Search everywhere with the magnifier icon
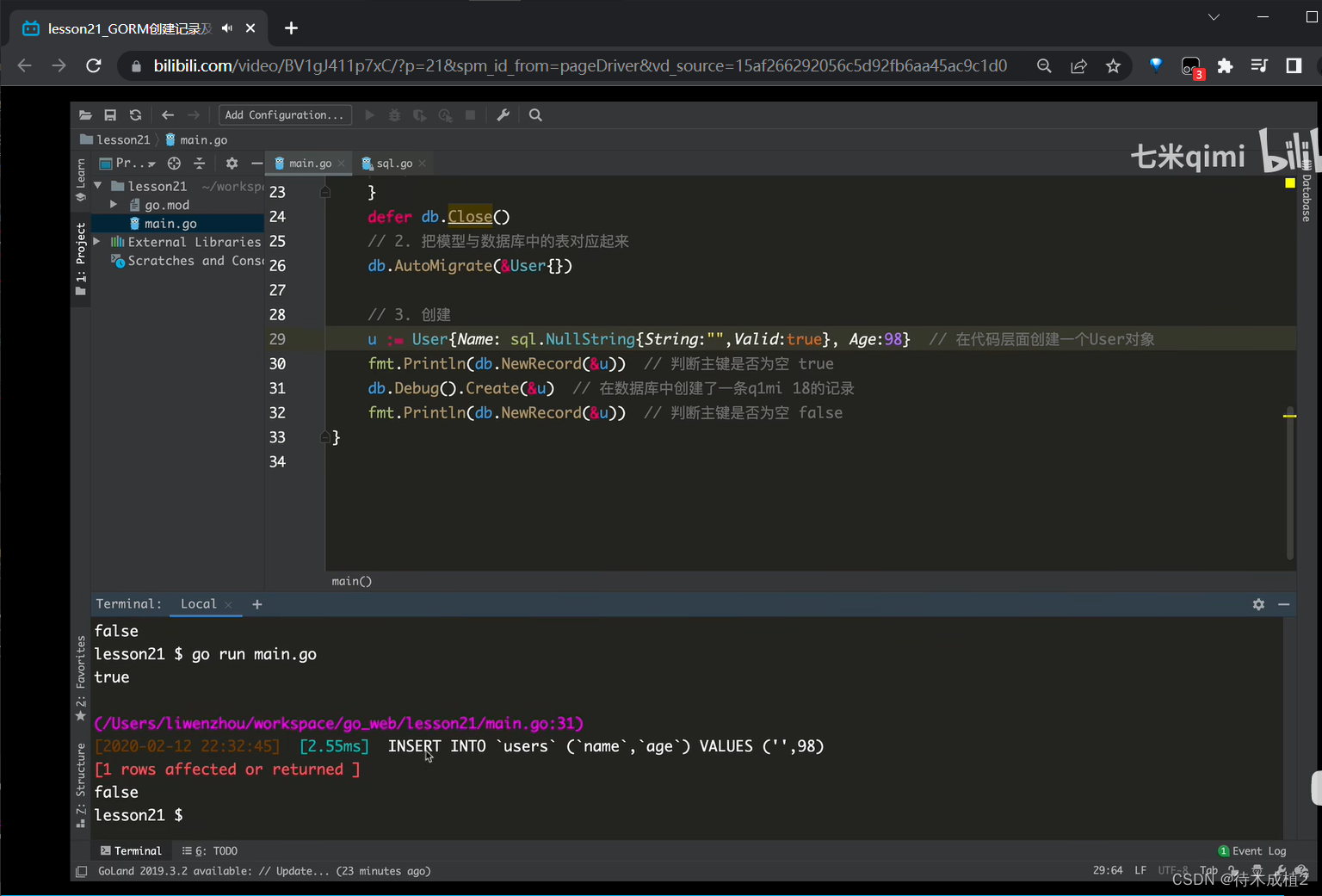Image resolution: width=1322 pixels, height=896 pixels. tap(535, 115)
